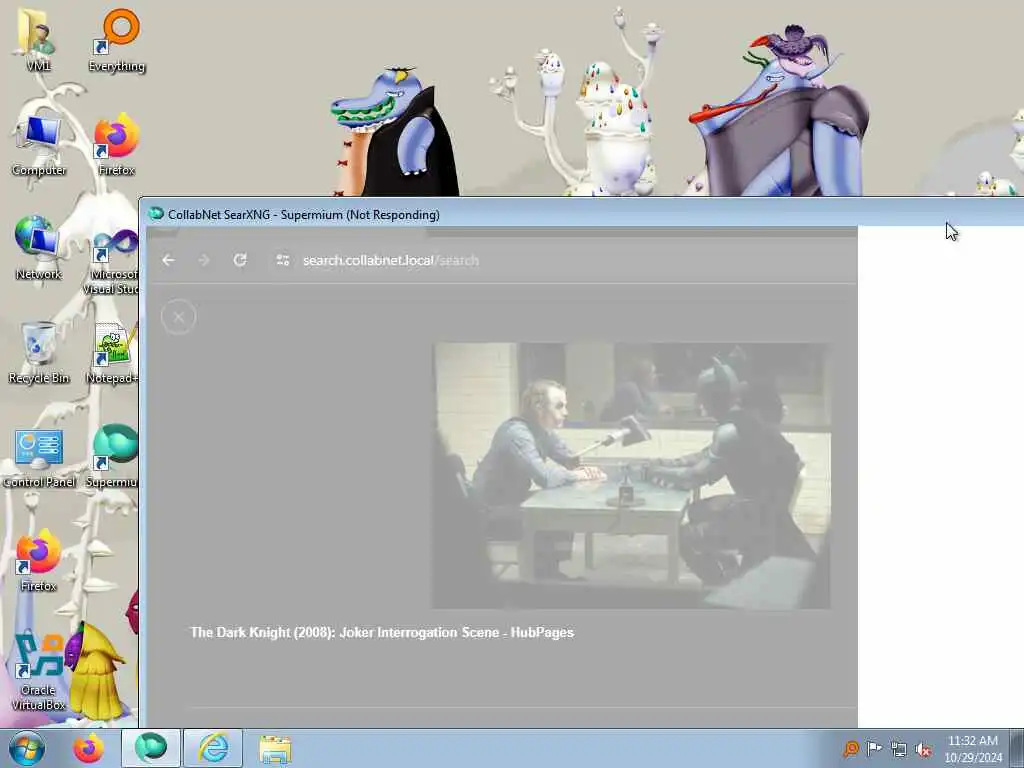View site information icon in address bar
Image resolution: width=1024 pixels, height=768 pixels.
point(283,260)
